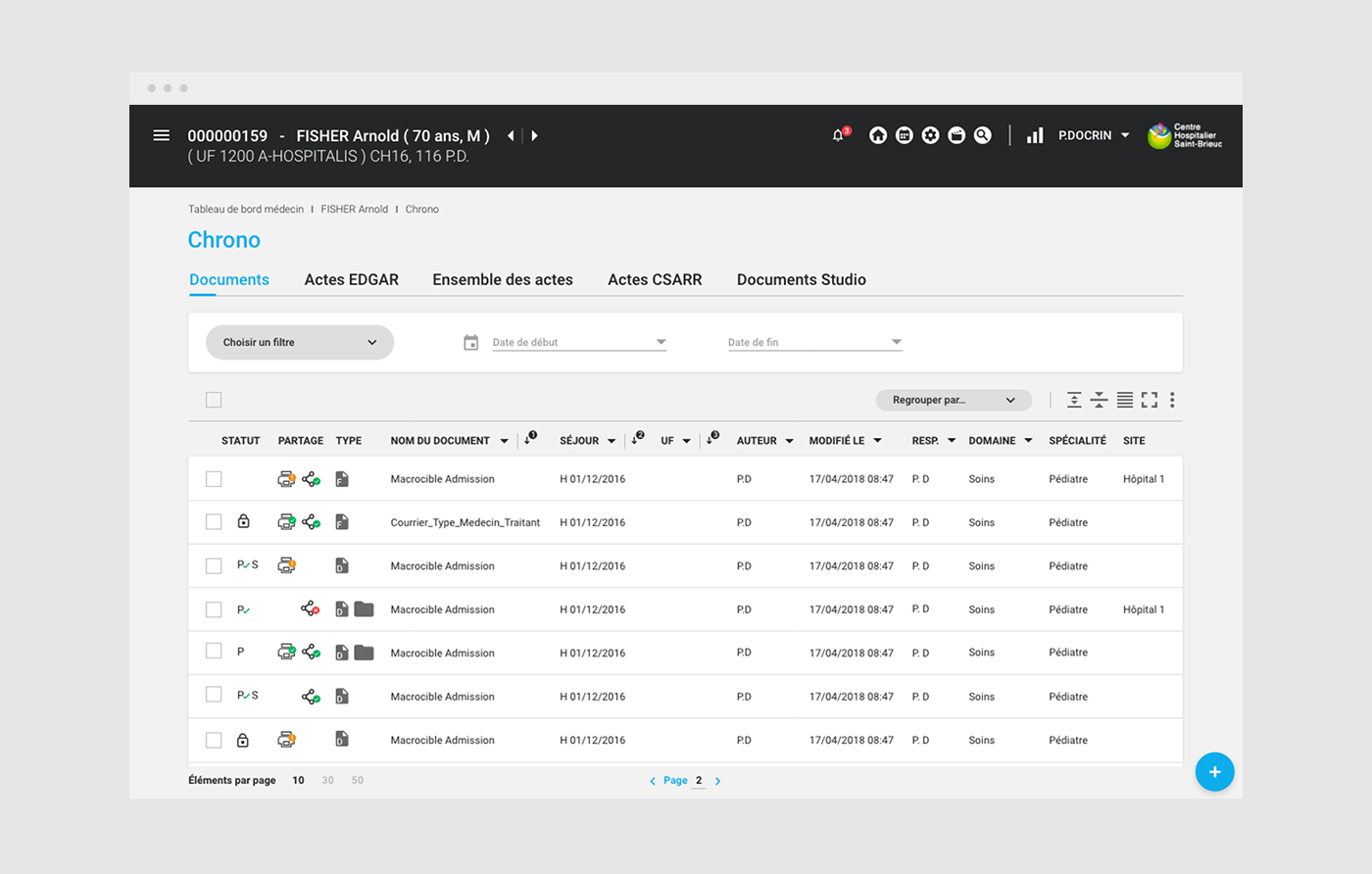The width and height of the screenshot is (1372, 874).
Task: Open the Modifié le column filter arrow
Action: (877, 441)
